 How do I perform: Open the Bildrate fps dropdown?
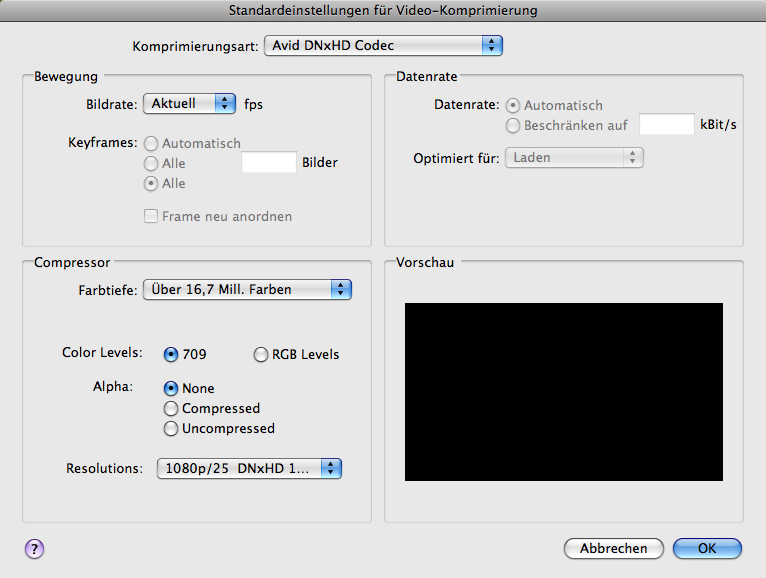pyautogui.click(x=189, y=103)
